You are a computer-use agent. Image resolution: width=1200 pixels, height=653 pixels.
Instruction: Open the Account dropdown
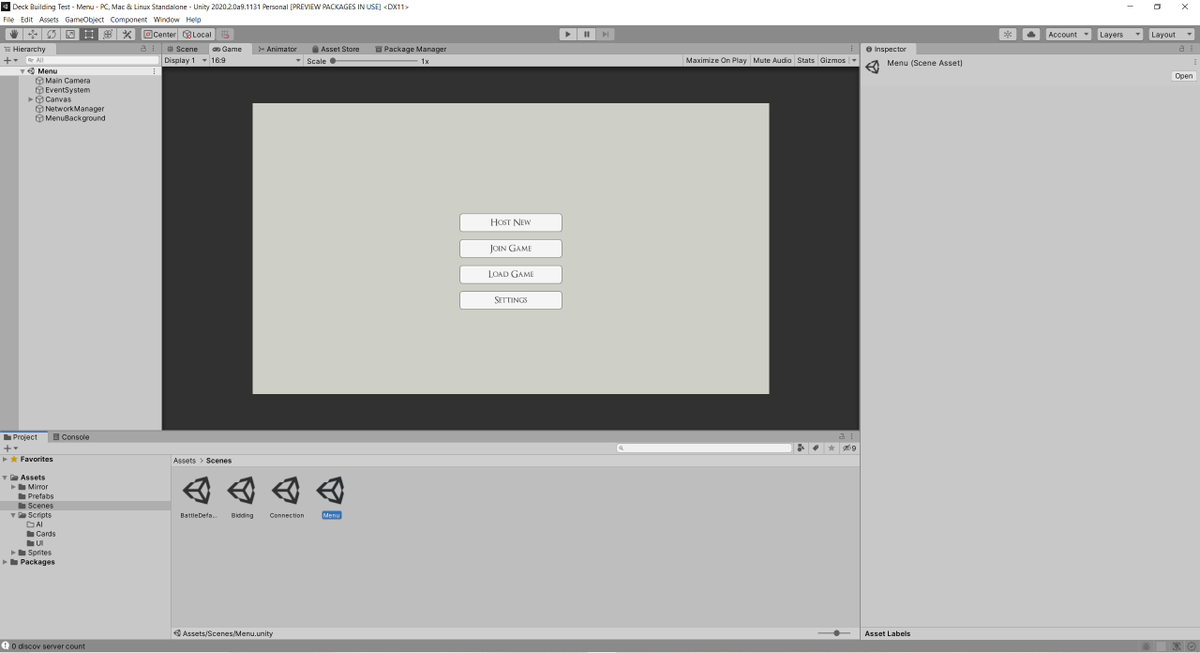click(1068, 34)
